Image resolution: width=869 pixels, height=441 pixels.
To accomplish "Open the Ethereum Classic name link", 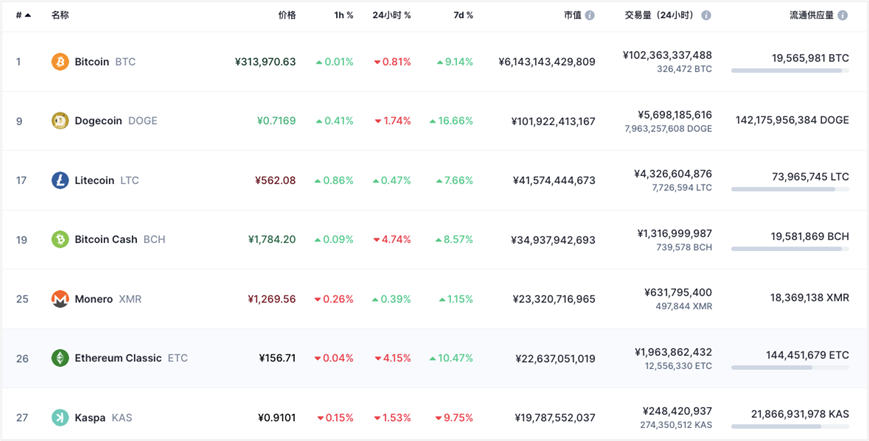I will (x=117, y=358).
